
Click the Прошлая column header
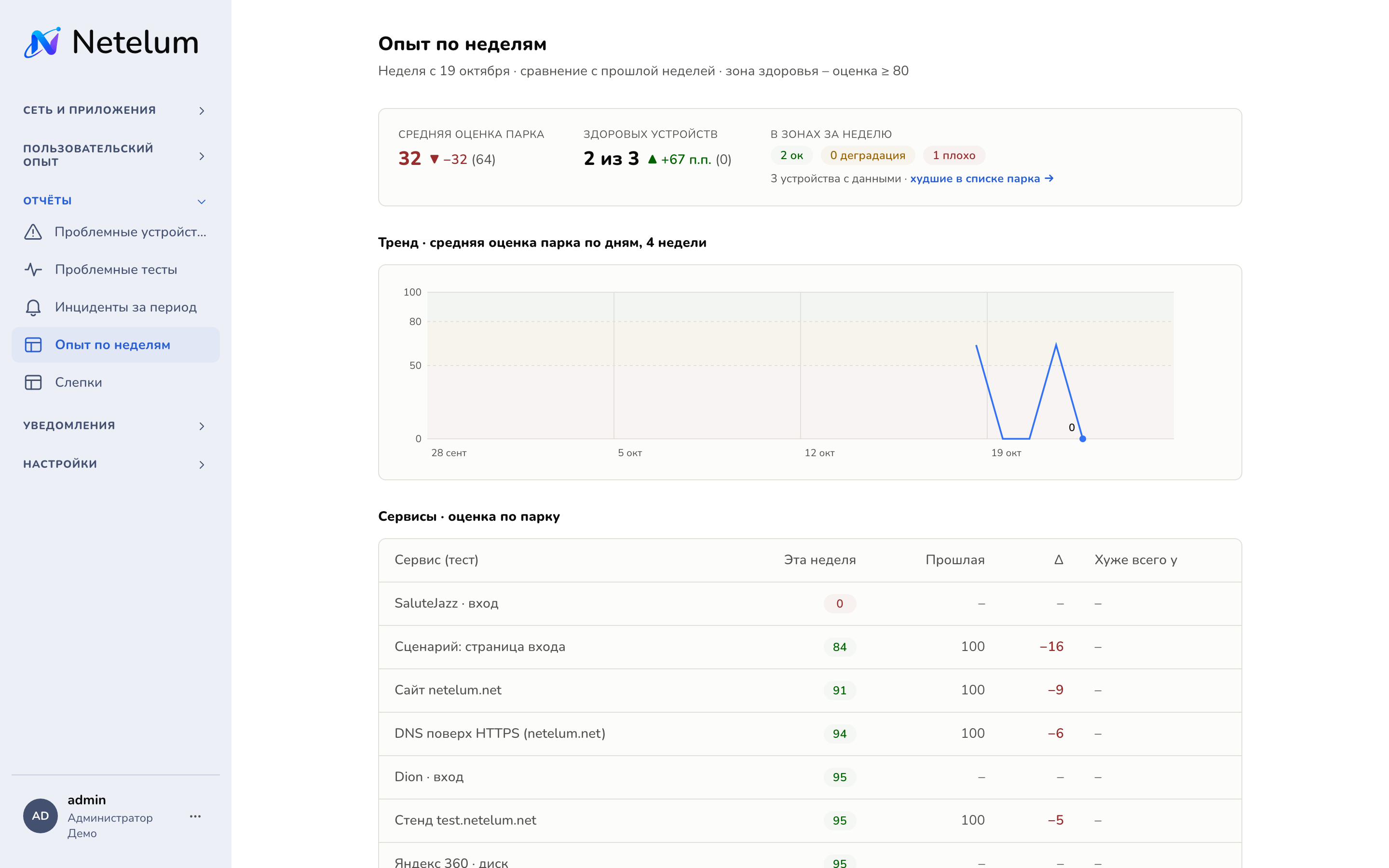(955, 560)
